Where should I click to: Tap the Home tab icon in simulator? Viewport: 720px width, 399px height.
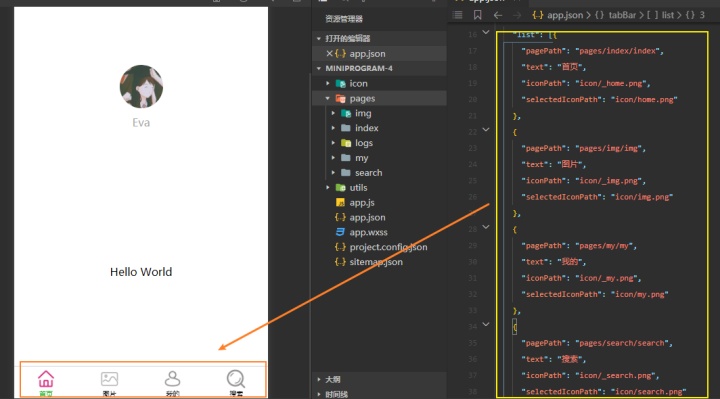click(x=46, y=379)
